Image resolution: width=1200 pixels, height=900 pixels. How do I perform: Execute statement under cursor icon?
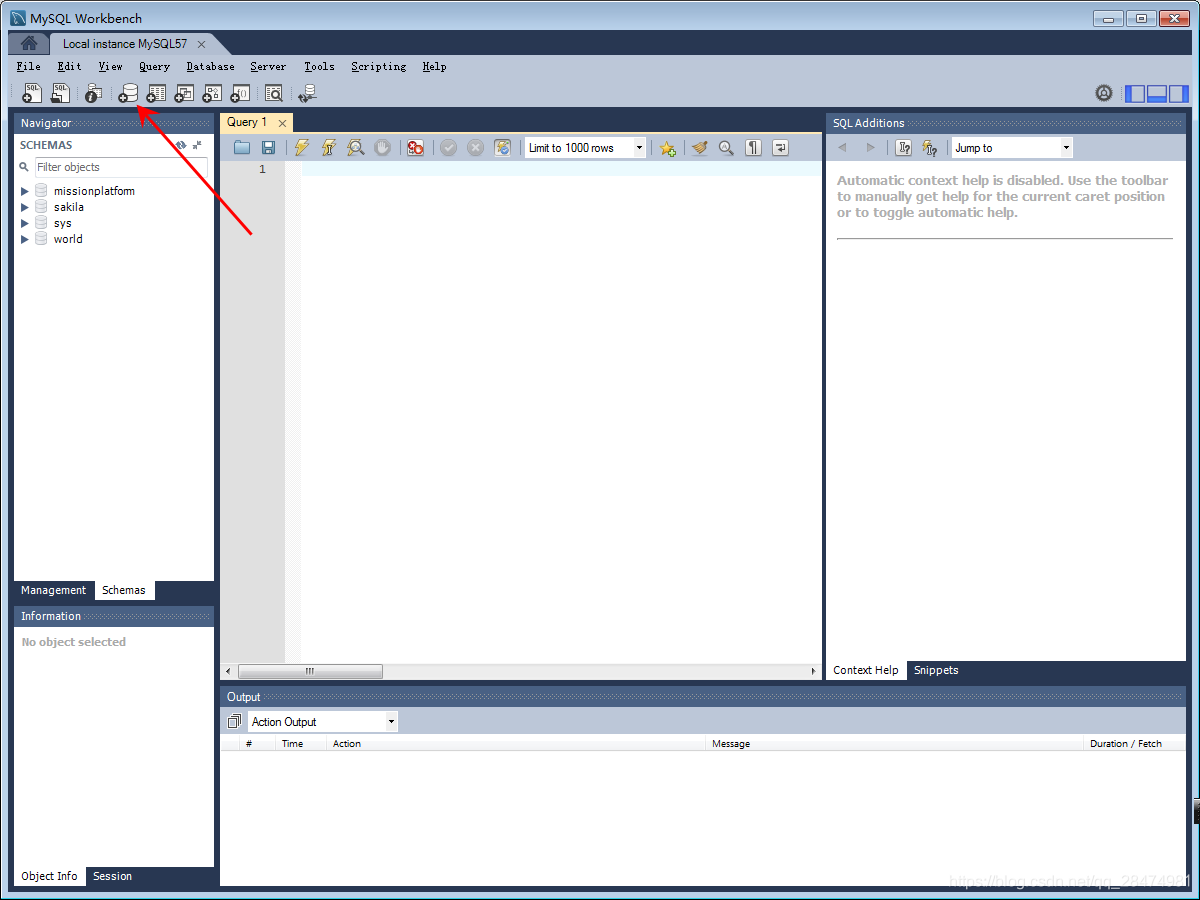(x=328, y=147)
